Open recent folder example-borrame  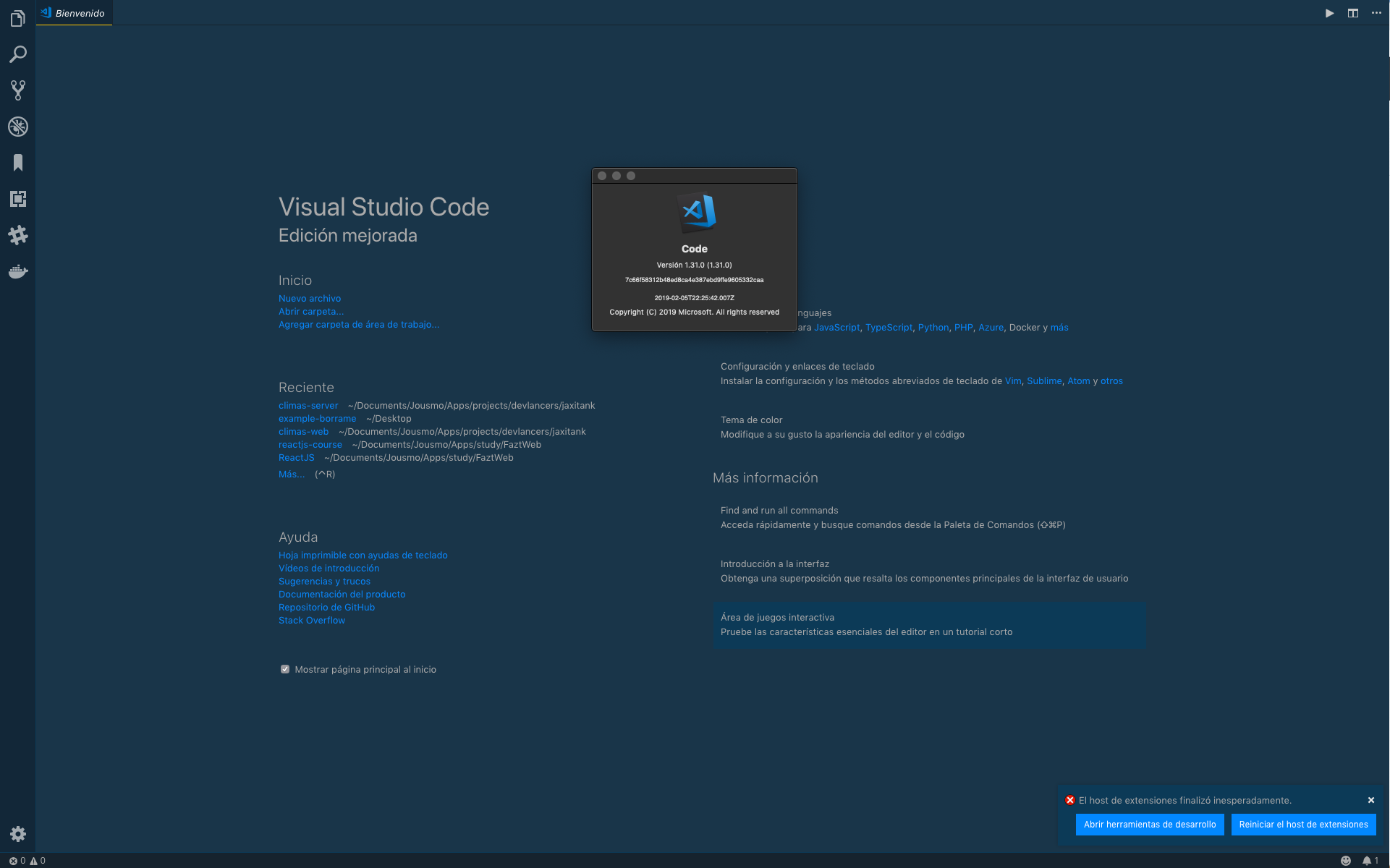[x=317, y=418]
